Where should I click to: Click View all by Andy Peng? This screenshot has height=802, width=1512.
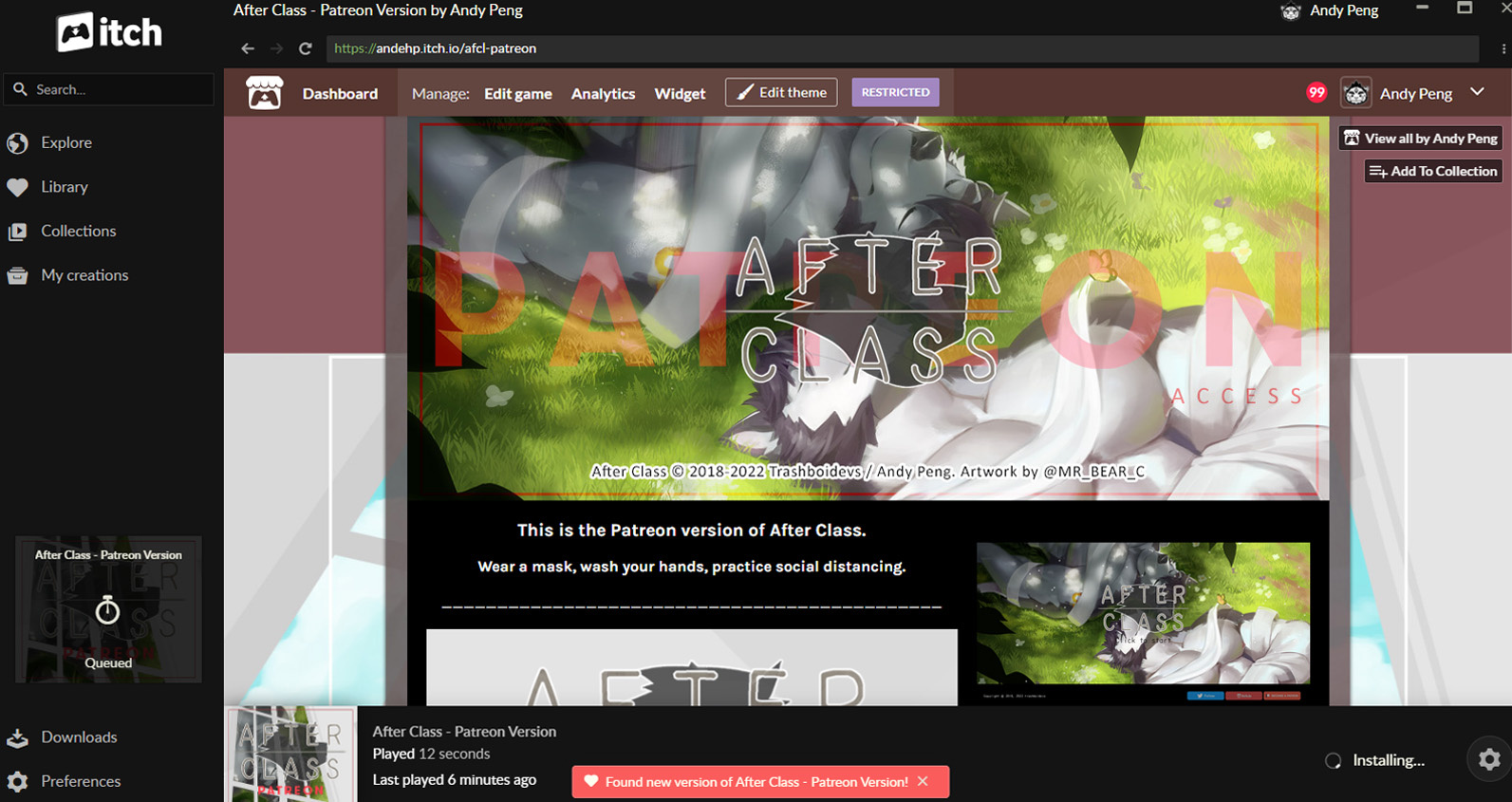coord(1421,139)
